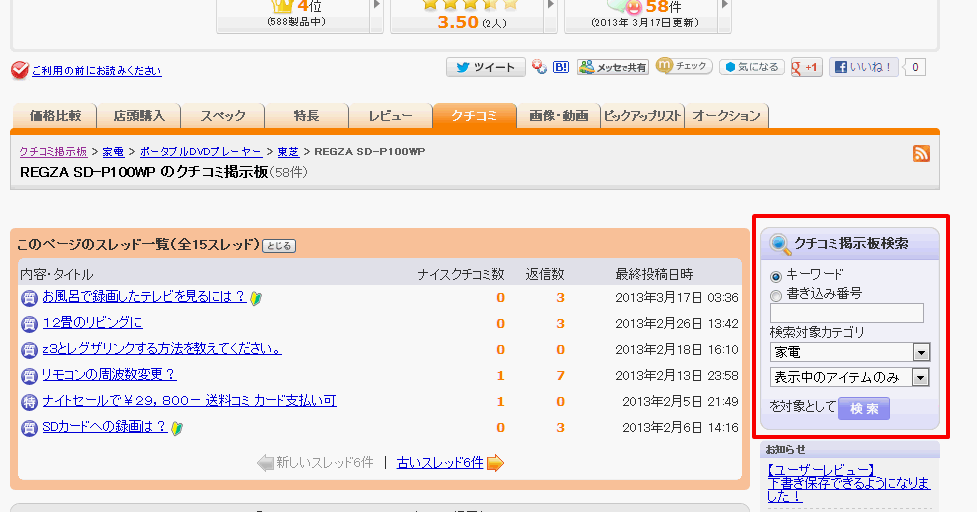Click the red checkmark icon before ご利用の前に

[x=20, y=70]
